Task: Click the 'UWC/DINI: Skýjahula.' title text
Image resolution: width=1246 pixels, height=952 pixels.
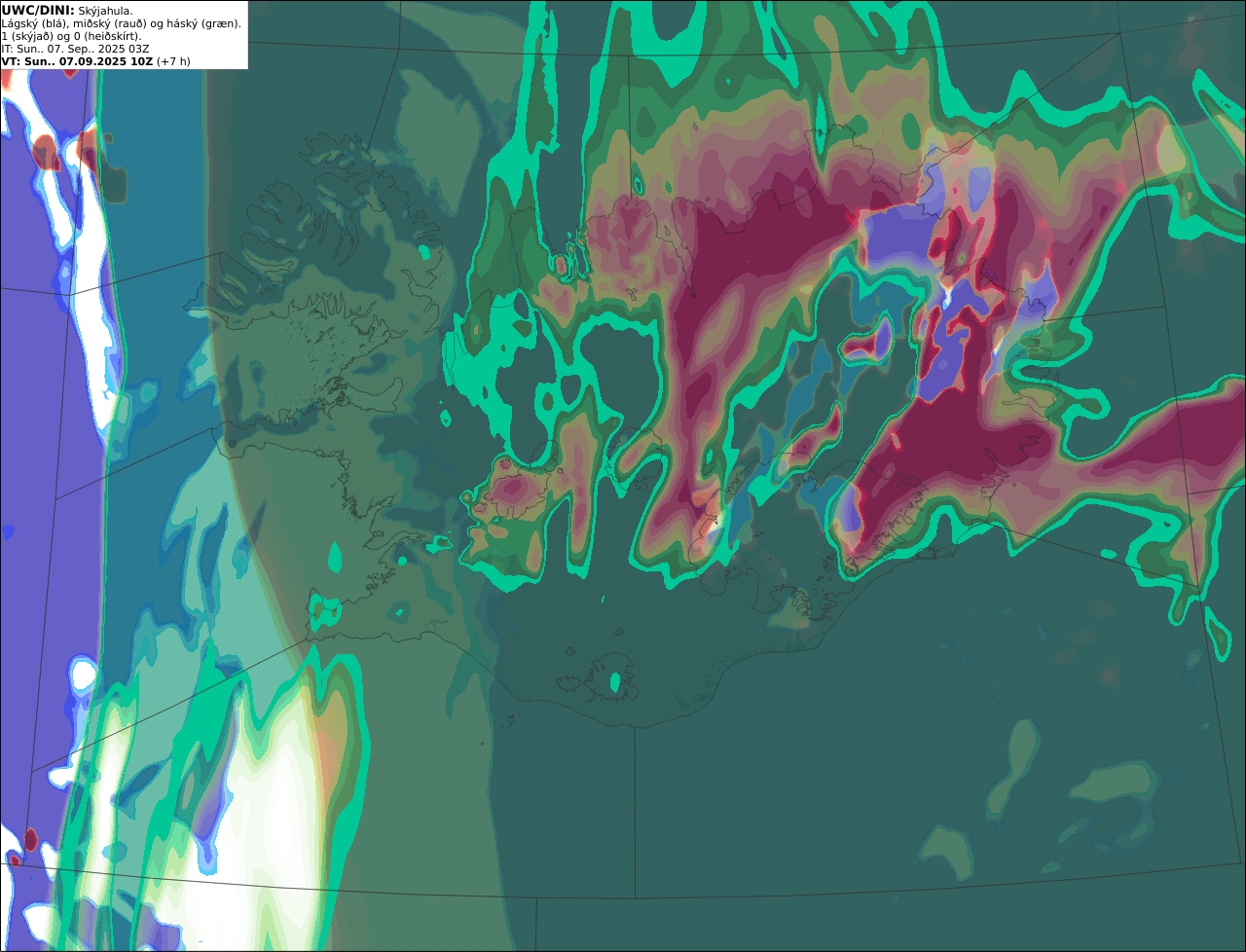Action: click(67, 11)
